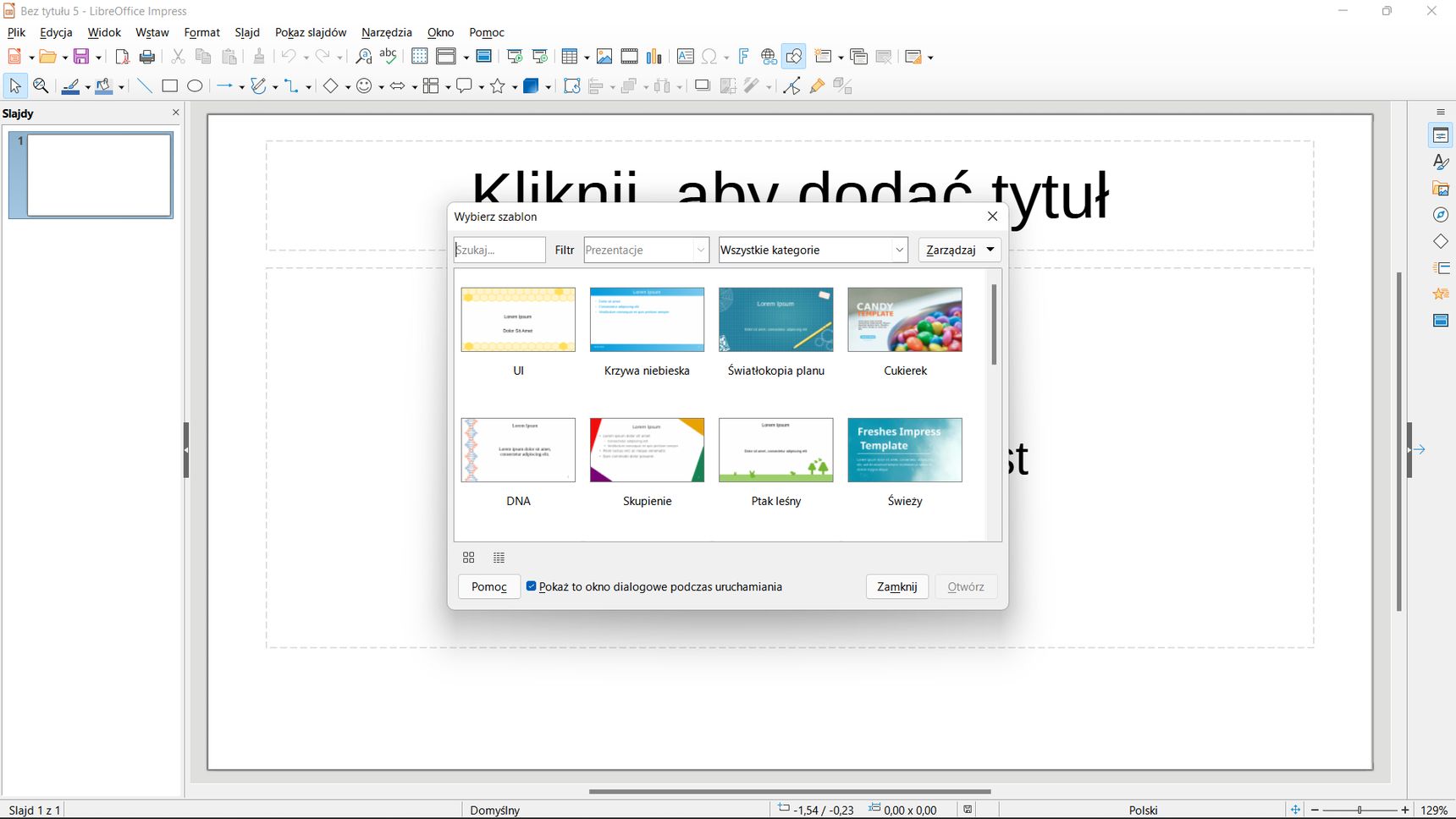Click the Line Color swatch button
This screenshot has height=819, width=1456.
click(70, 86)
